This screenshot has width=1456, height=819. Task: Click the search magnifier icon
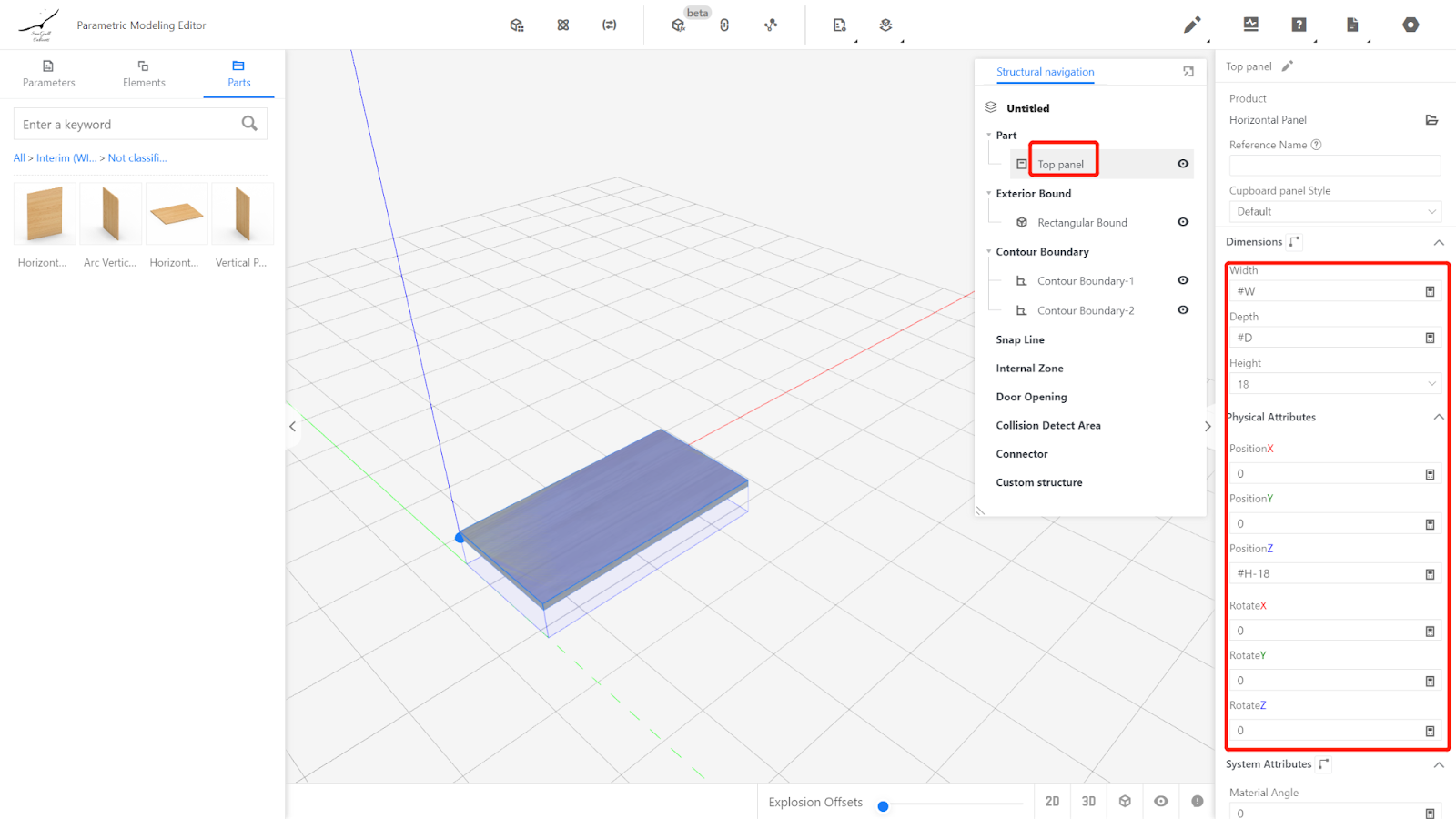tap(249, 124)
